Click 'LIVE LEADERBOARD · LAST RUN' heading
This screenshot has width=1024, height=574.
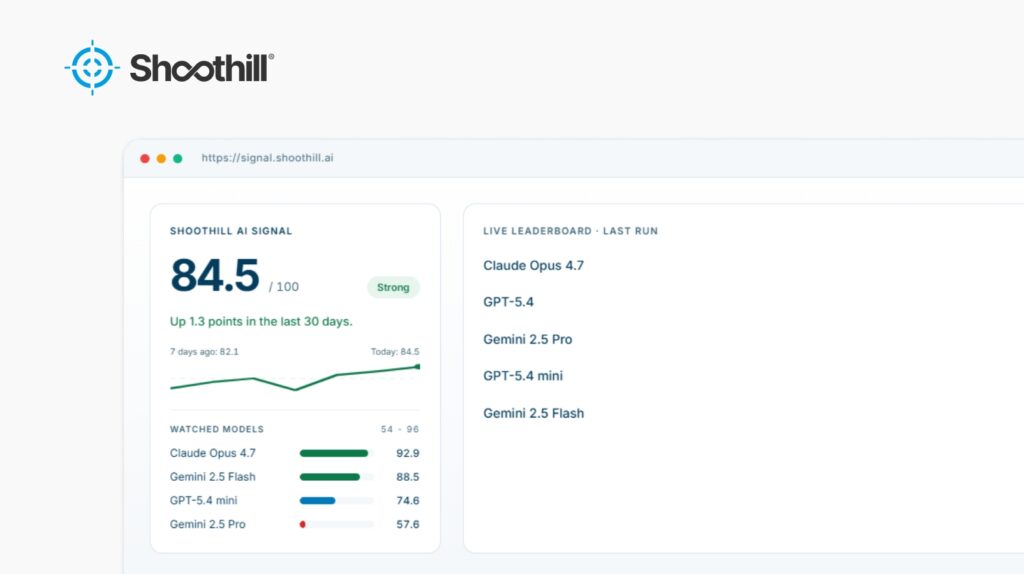(571, 231)
